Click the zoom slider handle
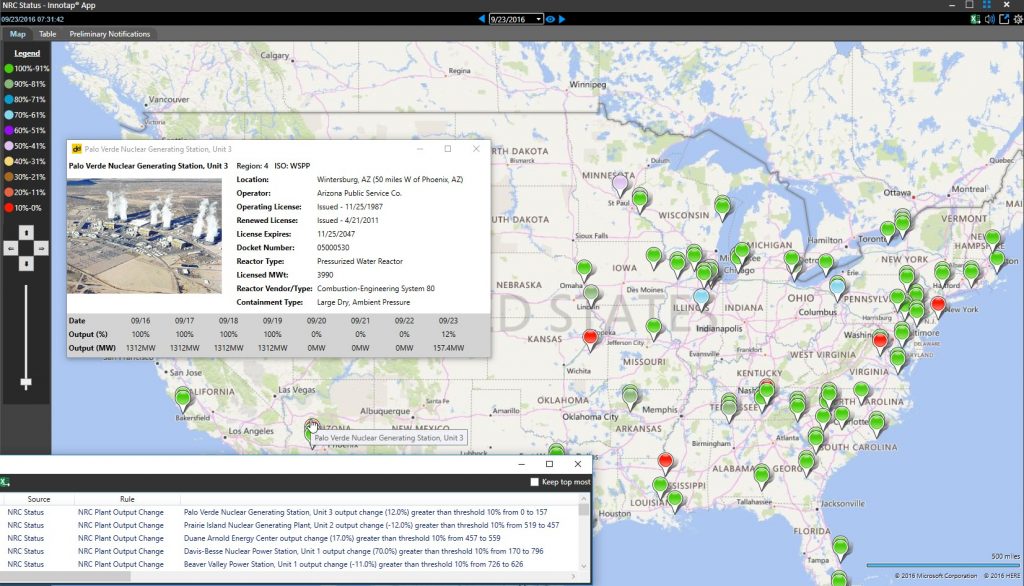 click(x=25, y=383)
